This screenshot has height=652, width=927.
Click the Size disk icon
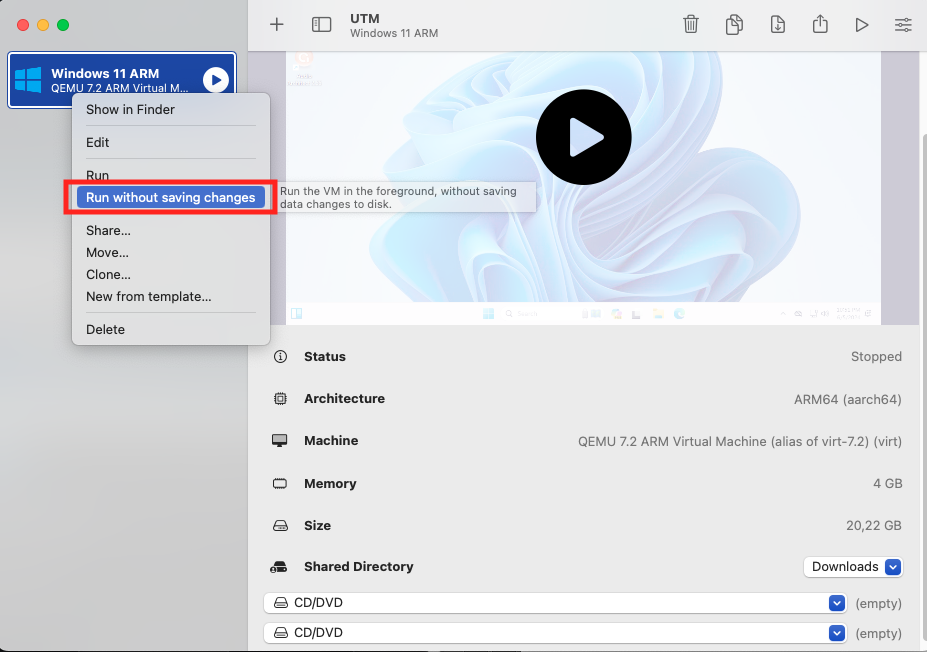coord(280,526)
